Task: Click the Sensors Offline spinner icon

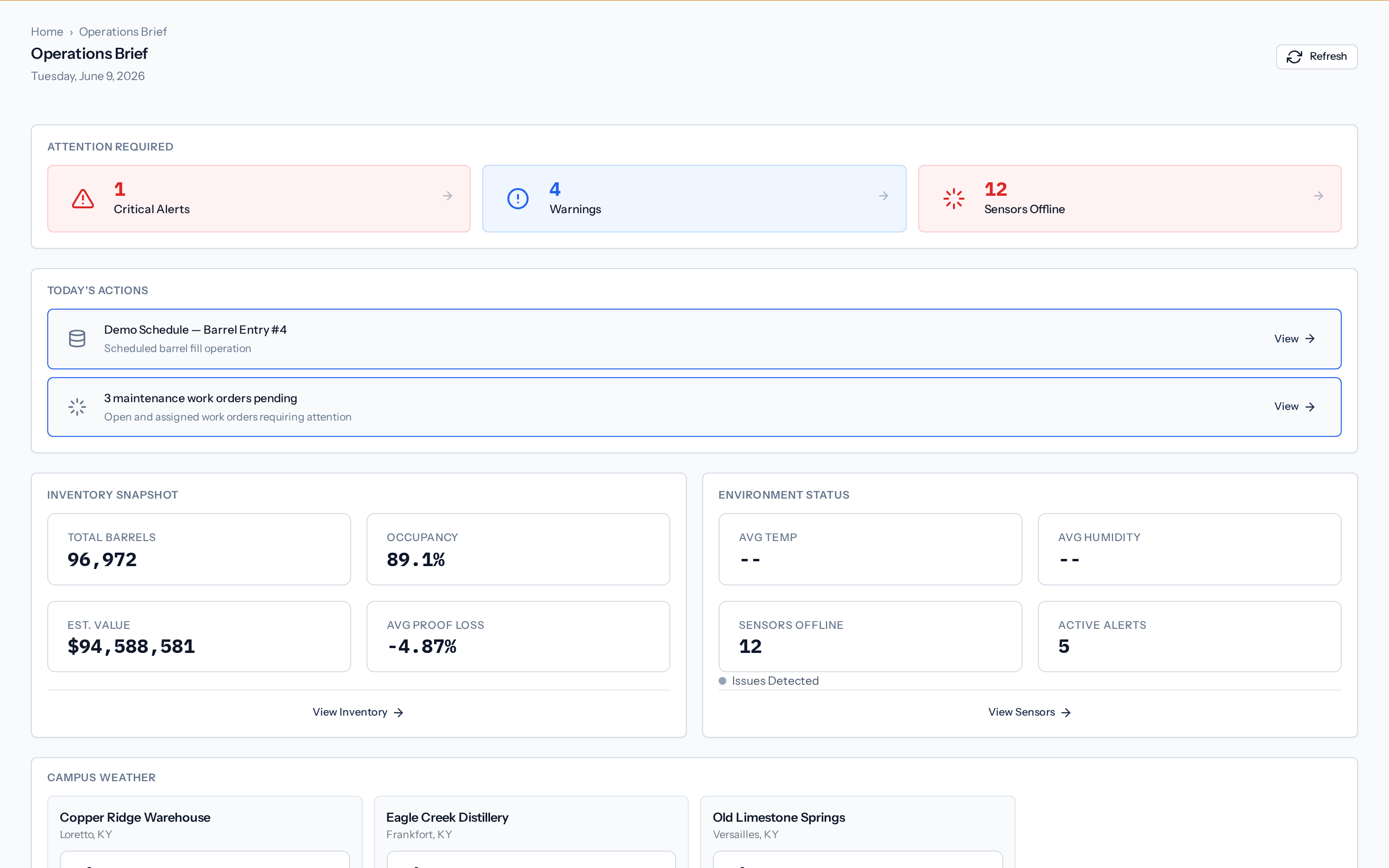Action: [x=953, y=199]
